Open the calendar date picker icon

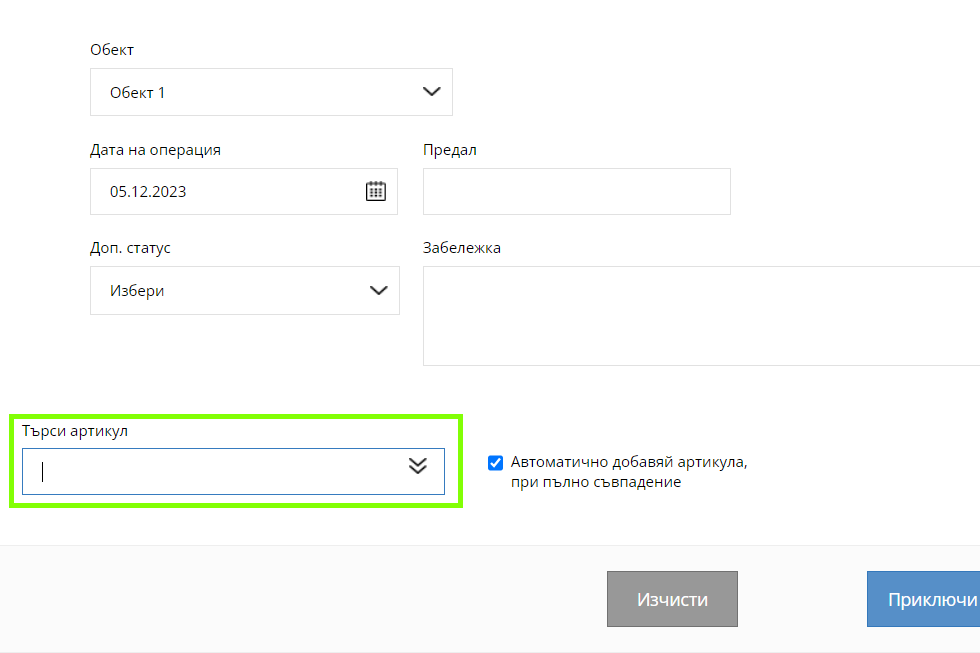(x=376, y=191)
